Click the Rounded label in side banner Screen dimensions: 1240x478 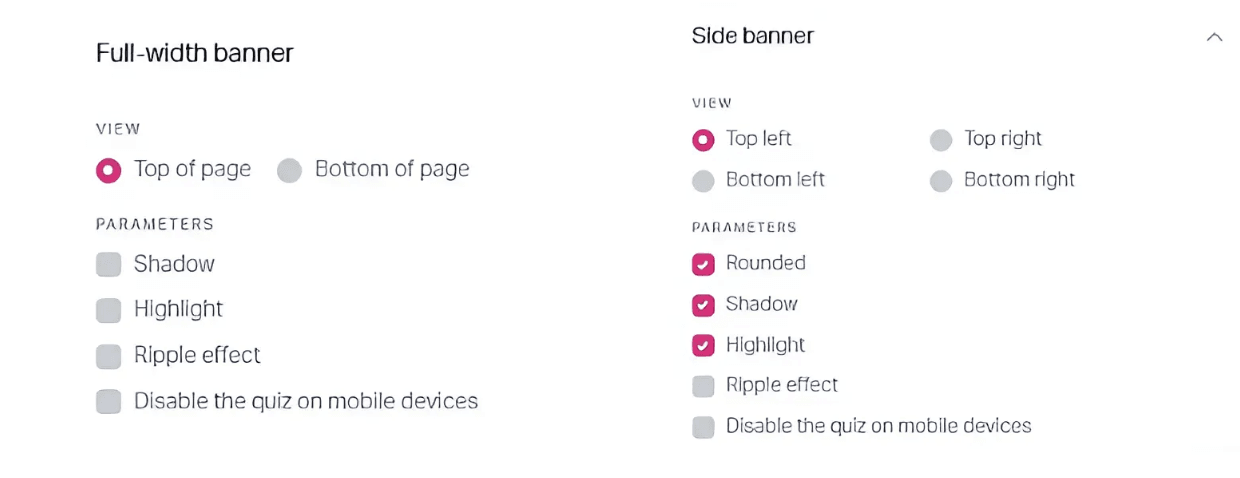pyautogui.click(x=766, y=263)
